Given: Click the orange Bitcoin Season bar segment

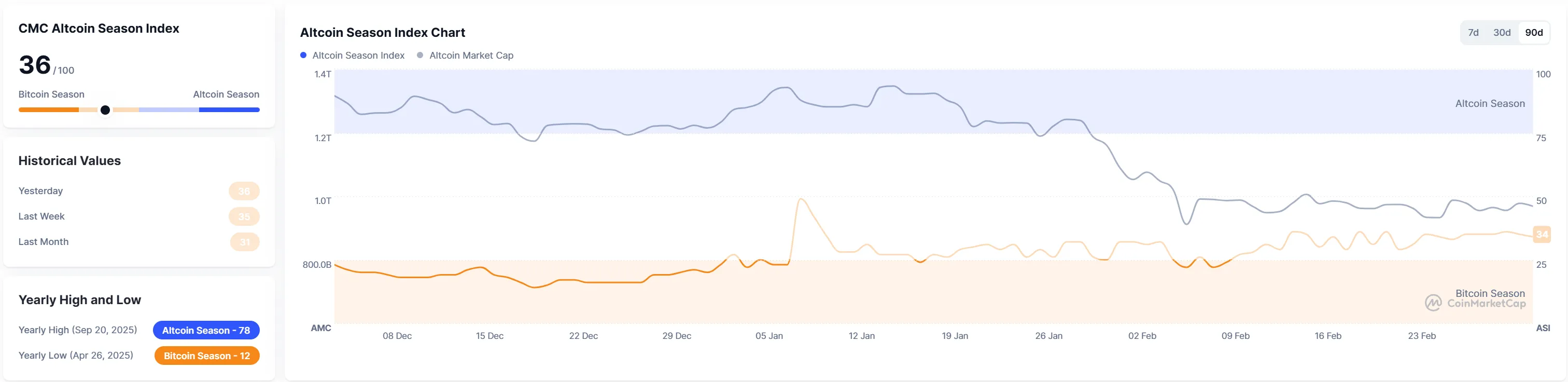Looking at the screenshot, I should pyautogui.click(x=49, y=110).
